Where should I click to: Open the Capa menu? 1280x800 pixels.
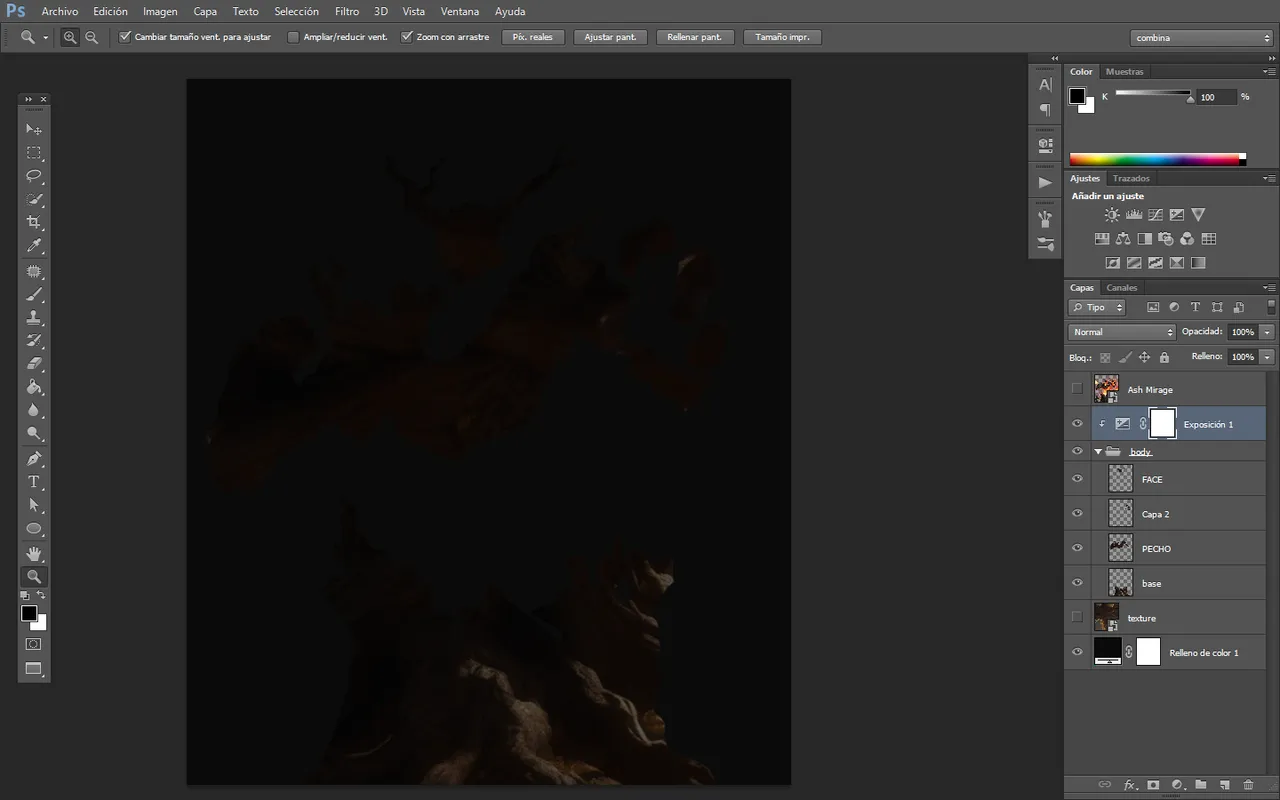point(205,12)
